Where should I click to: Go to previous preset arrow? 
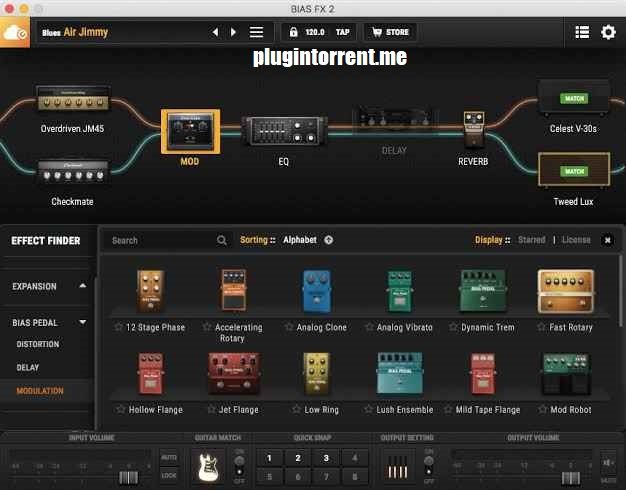pos(215,32)
